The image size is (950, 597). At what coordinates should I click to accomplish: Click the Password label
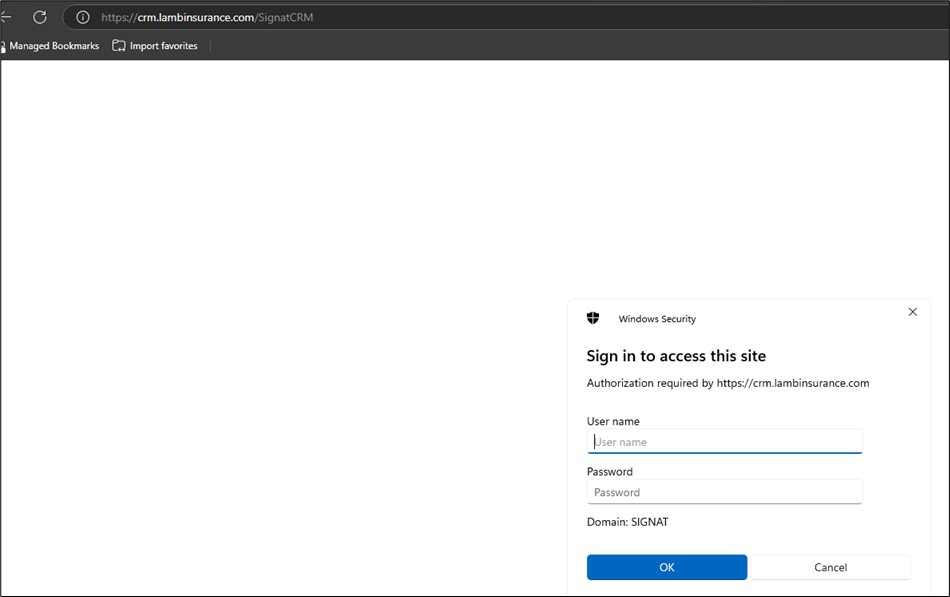tap(608, 471)
